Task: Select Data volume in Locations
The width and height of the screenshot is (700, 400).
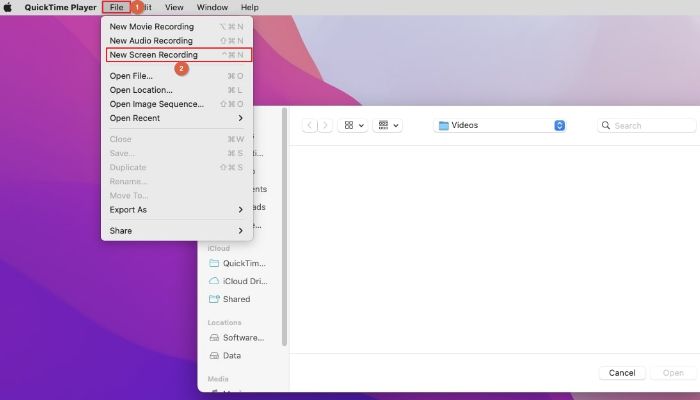Action: [225, 355]
